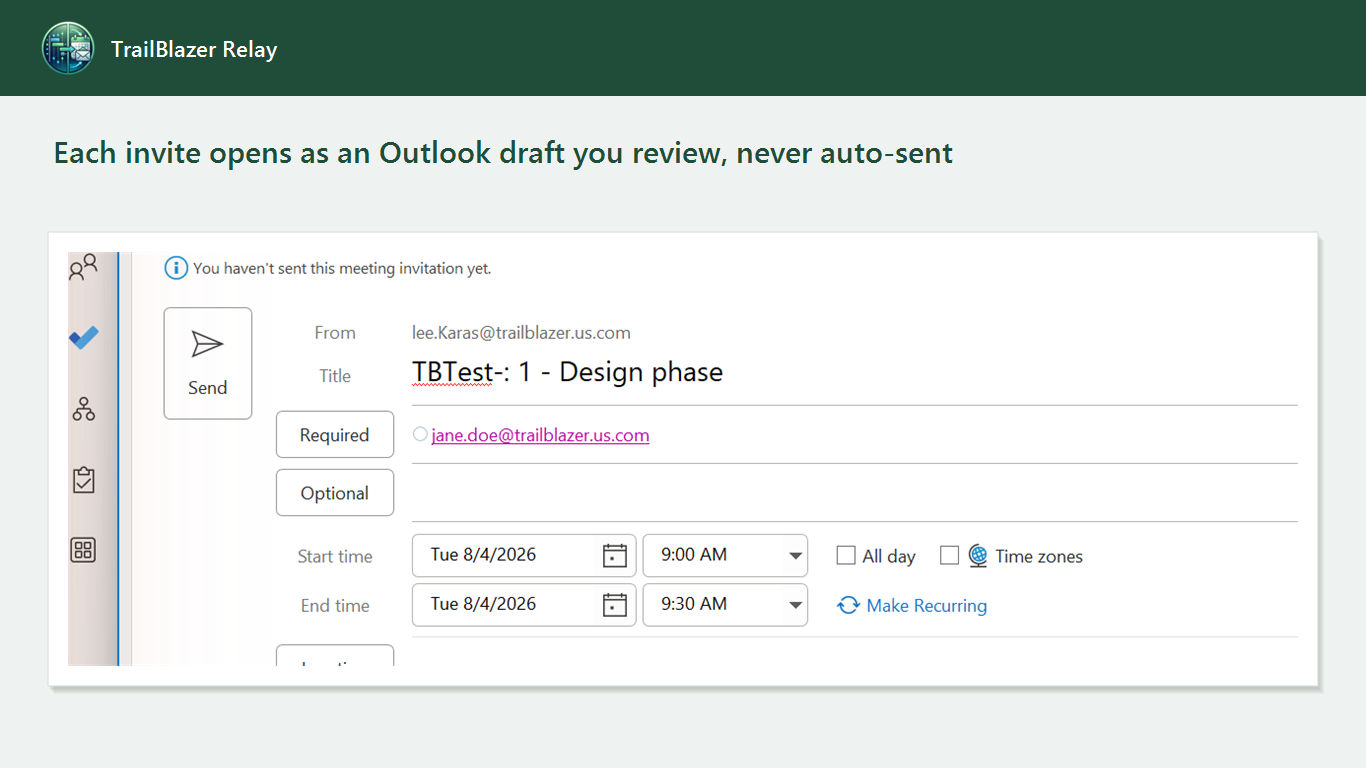Screen dimensions: 1366x768
Task: Open the People icon in Outlook sidebar
Action: coord(83,267)
